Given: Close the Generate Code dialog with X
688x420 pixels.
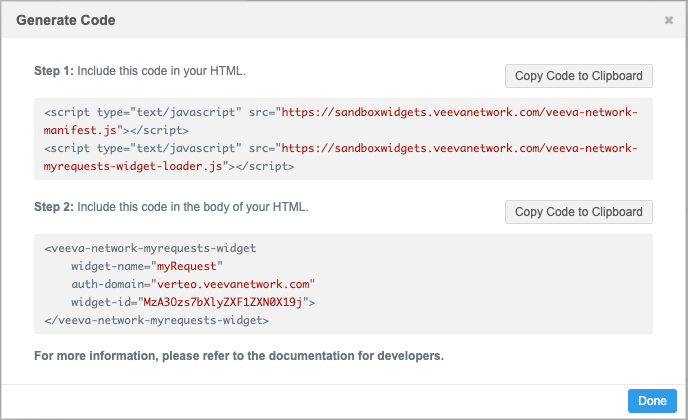Looking at the screenshot, I should click(x=668, y=20).
